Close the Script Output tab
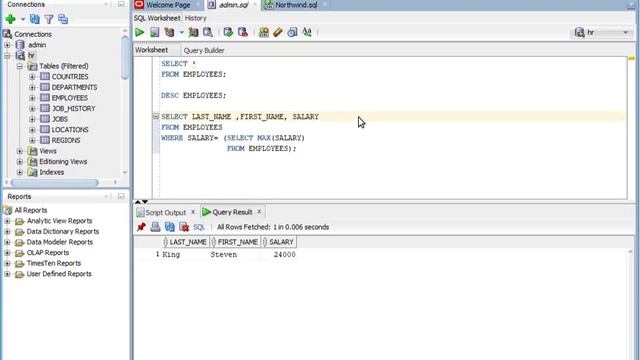 193,212
